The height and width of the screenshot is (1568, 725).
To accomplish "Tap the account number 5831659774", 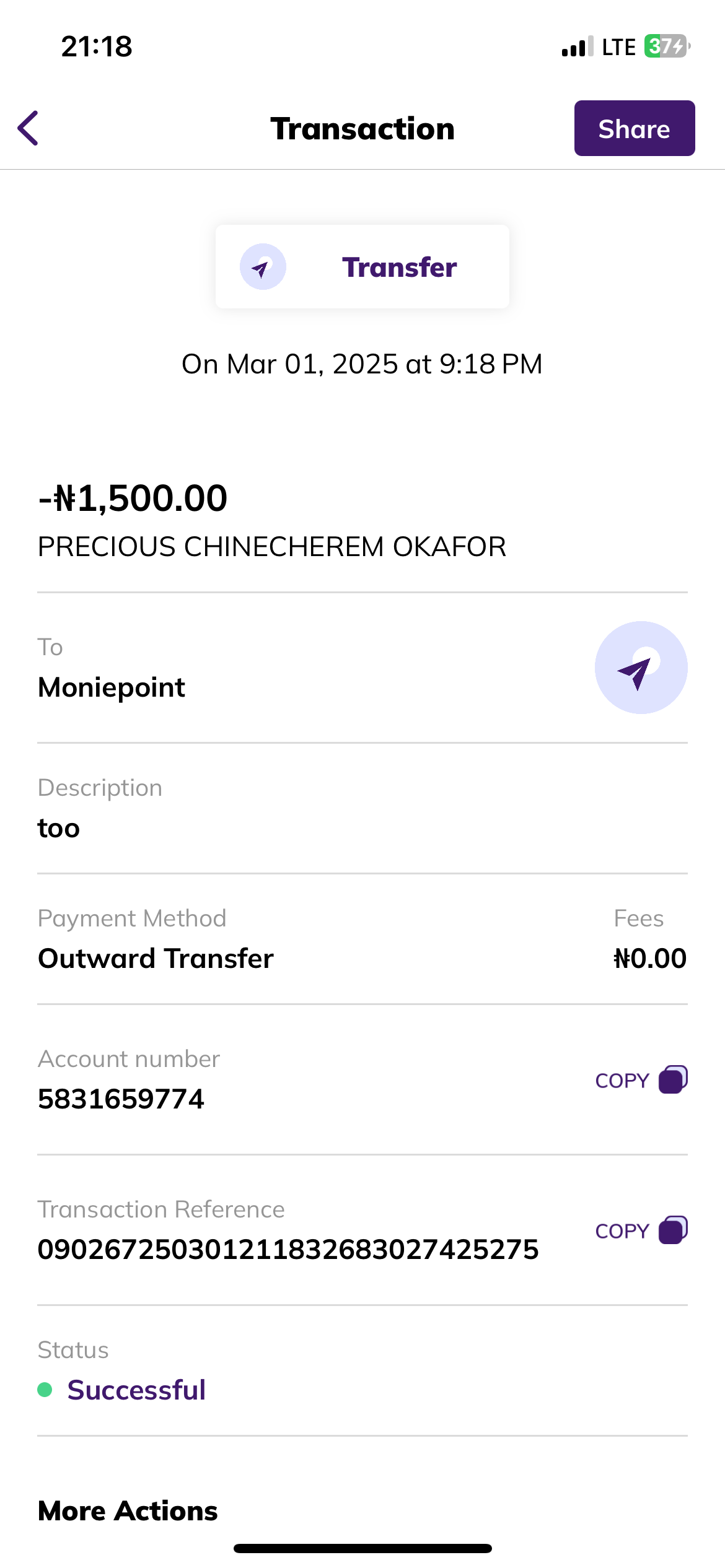I will pos(121,1099).
